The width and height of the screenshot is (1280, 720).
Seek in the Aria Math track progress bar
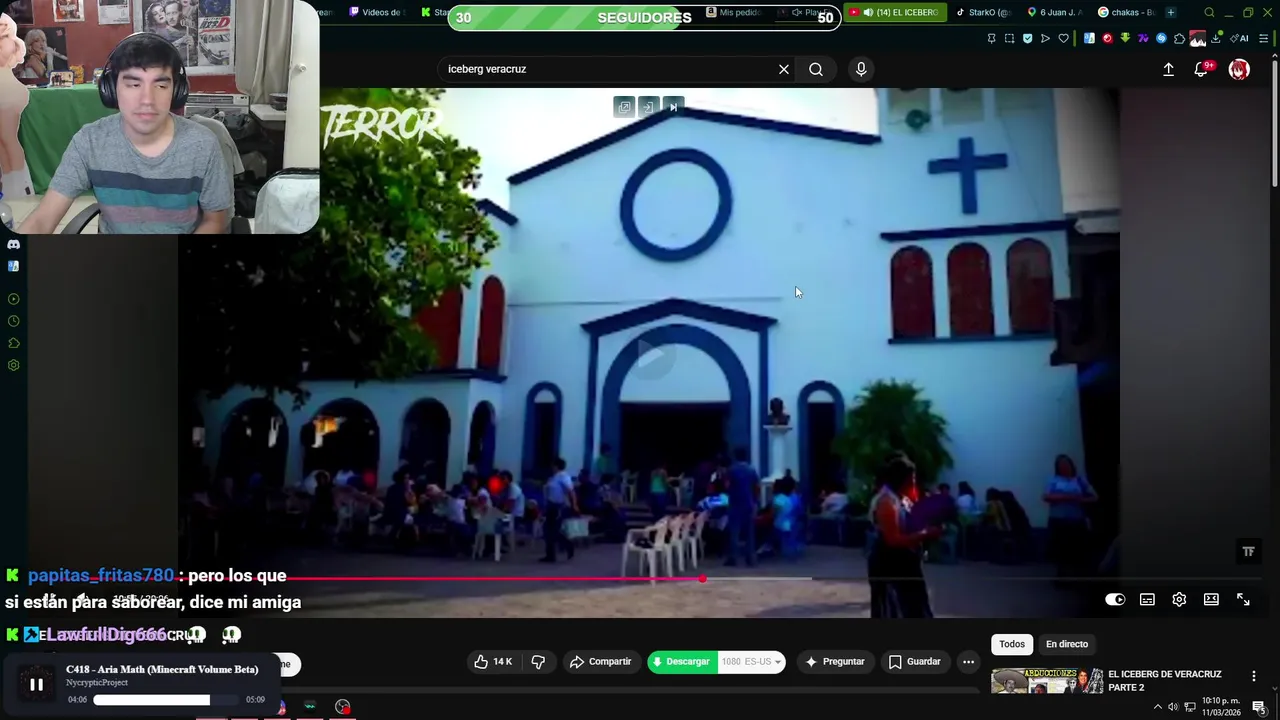coord(166,700)
